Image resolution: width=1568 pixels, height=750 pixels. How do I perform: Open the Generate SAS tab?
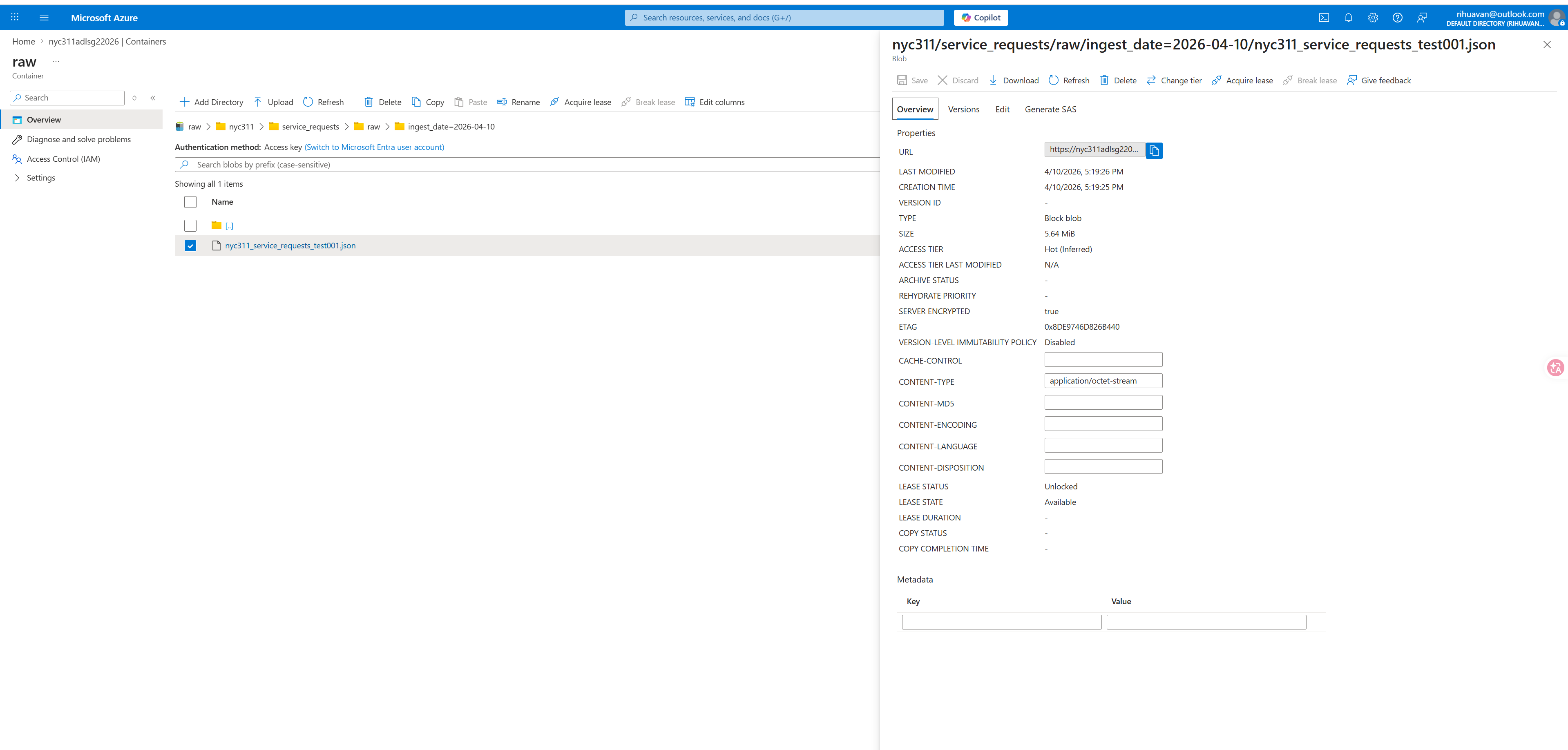click(1050, 109)
